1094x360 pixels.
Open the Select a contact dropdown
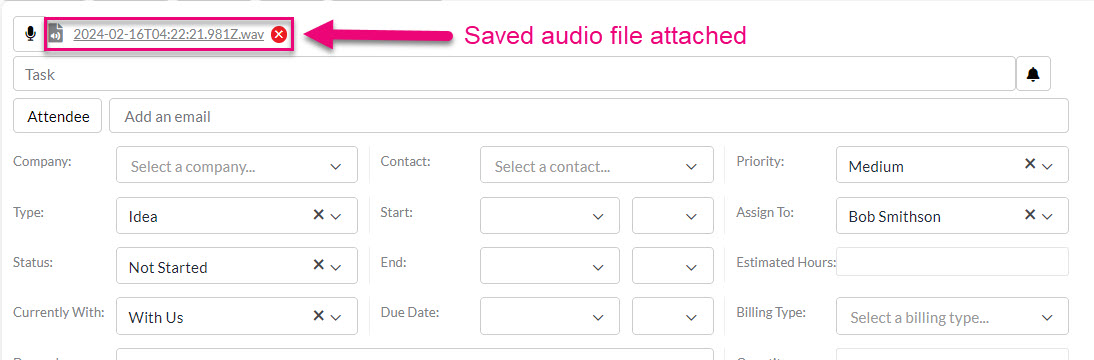coord(597,165)
